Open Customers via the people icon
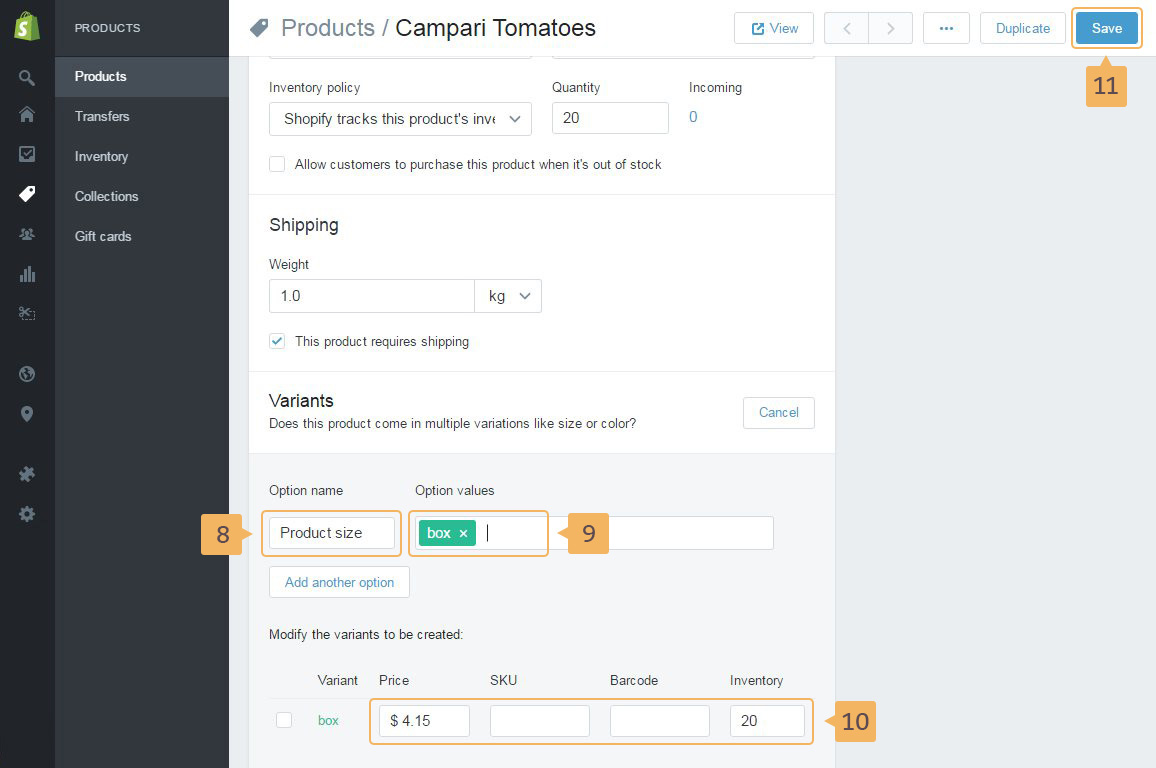 (x=27, y=234)
